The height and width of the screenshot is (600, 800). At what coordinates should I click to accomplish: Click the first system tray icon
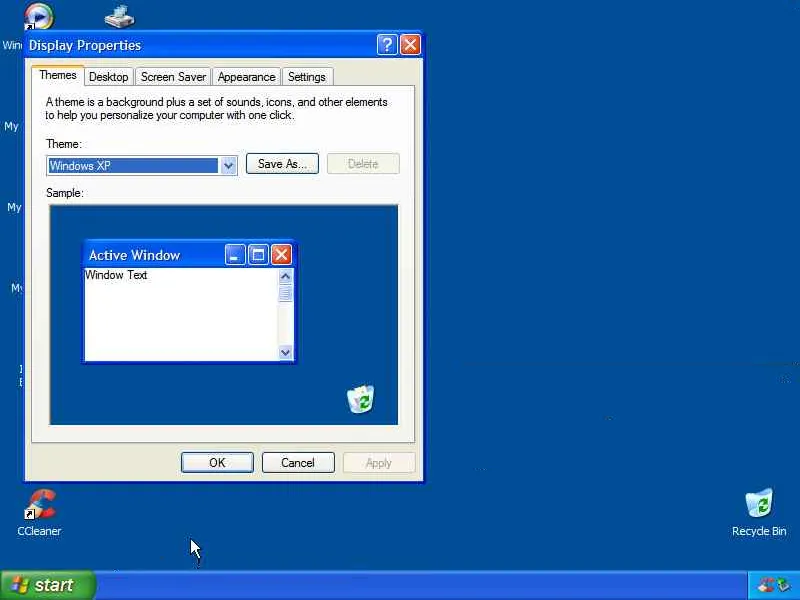pos(765,585)
